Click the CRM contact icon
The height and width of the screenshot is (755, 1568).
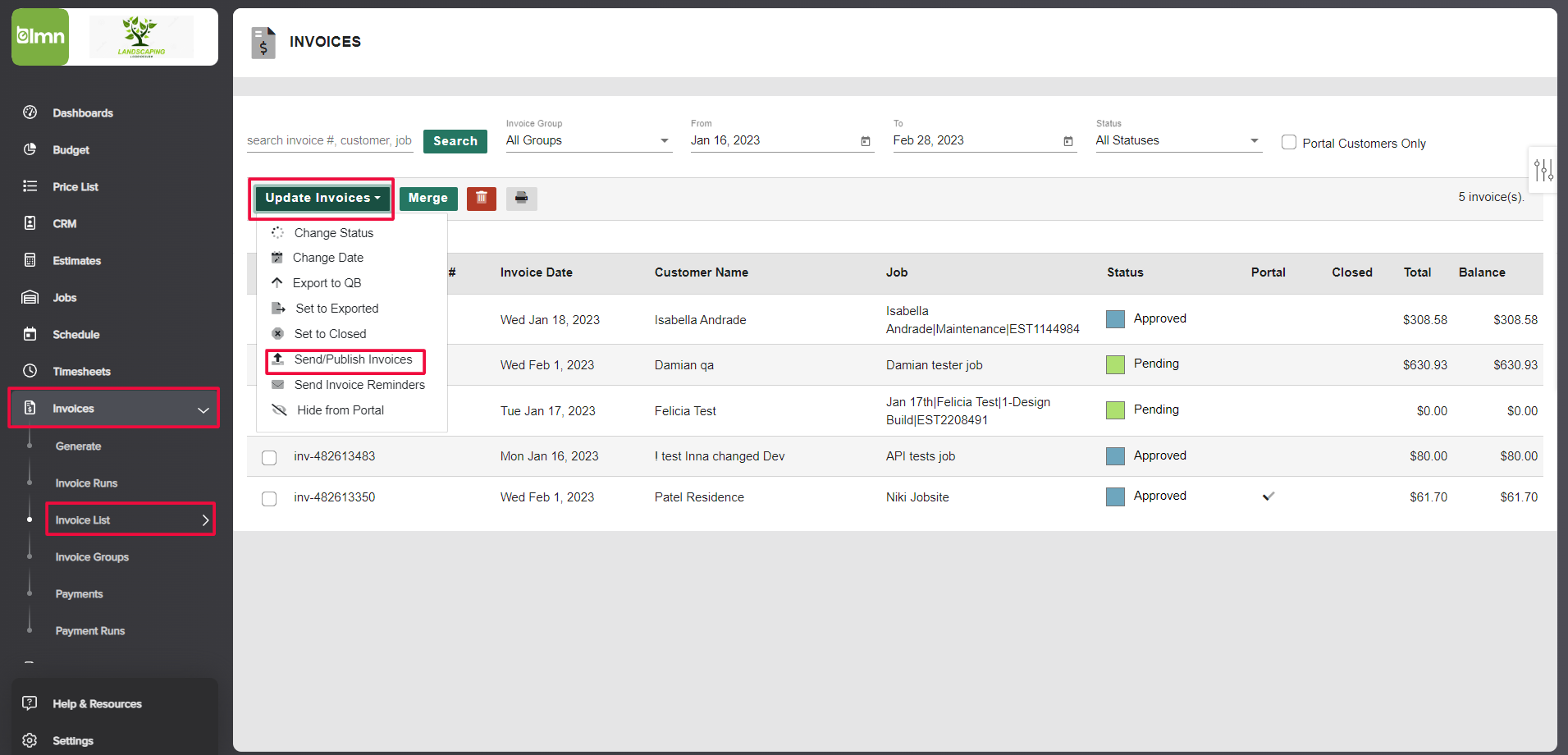click(x=30, y=223)
